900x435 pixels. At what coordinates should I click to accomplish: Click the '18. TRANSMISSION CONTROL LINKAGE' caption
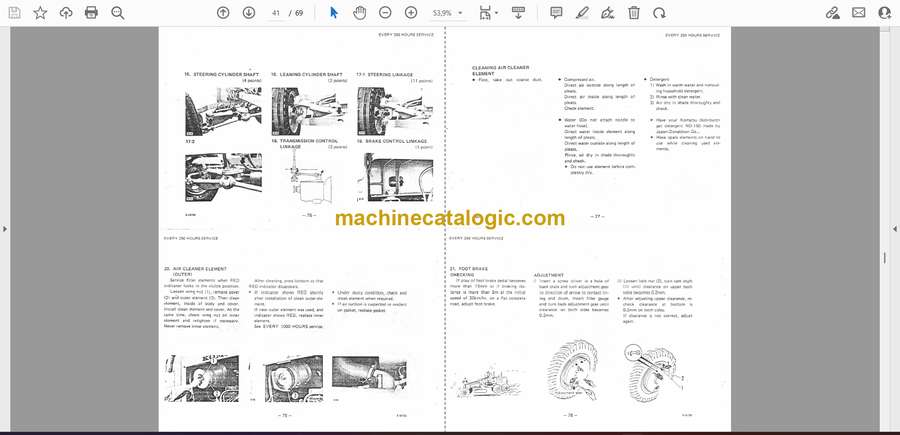[304, 143]
